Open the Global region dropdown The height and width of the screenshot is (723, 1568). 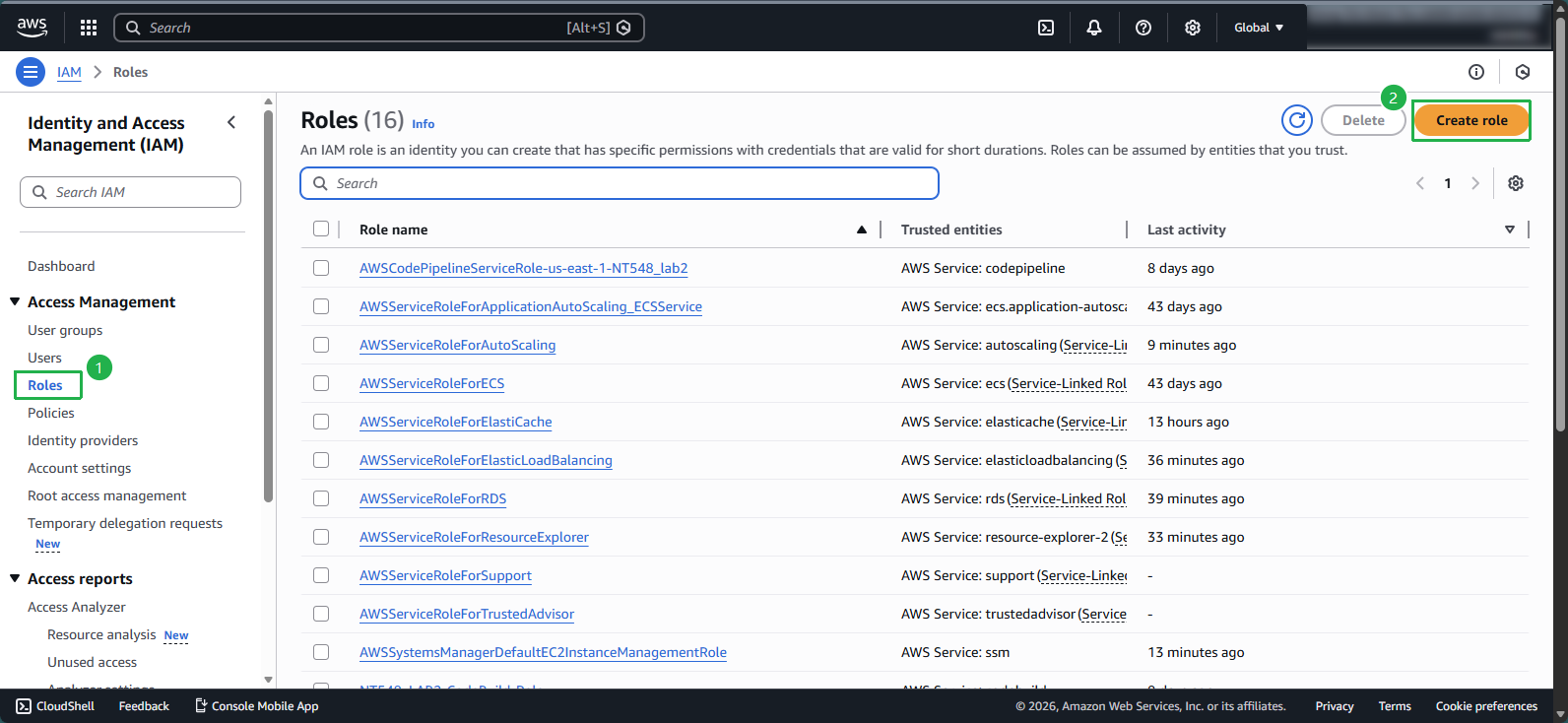tap(1259, 28)
